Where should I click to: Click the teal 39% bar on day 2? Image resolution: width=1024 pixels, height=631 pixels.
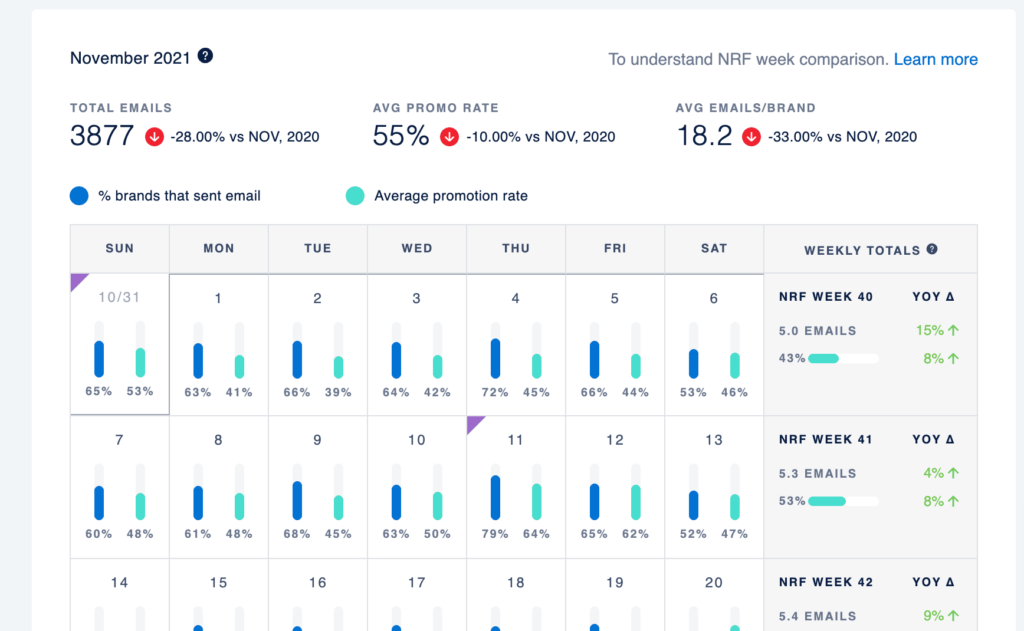coord(338,367)
